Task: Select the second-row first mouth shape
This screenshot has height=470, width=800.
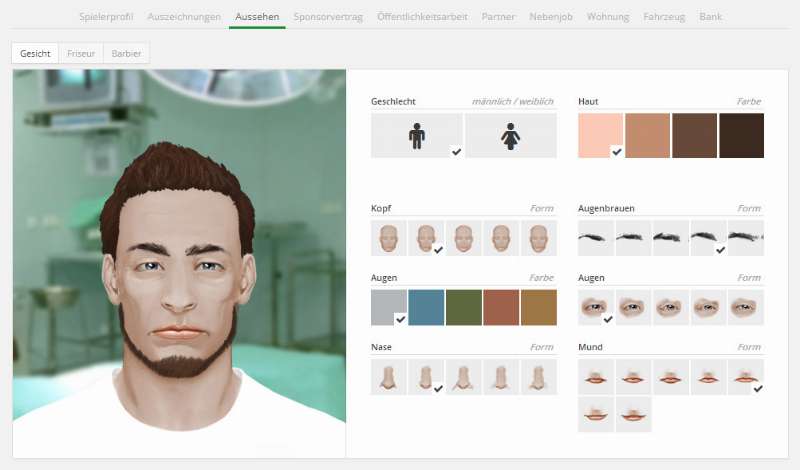Action: point(596,414)
